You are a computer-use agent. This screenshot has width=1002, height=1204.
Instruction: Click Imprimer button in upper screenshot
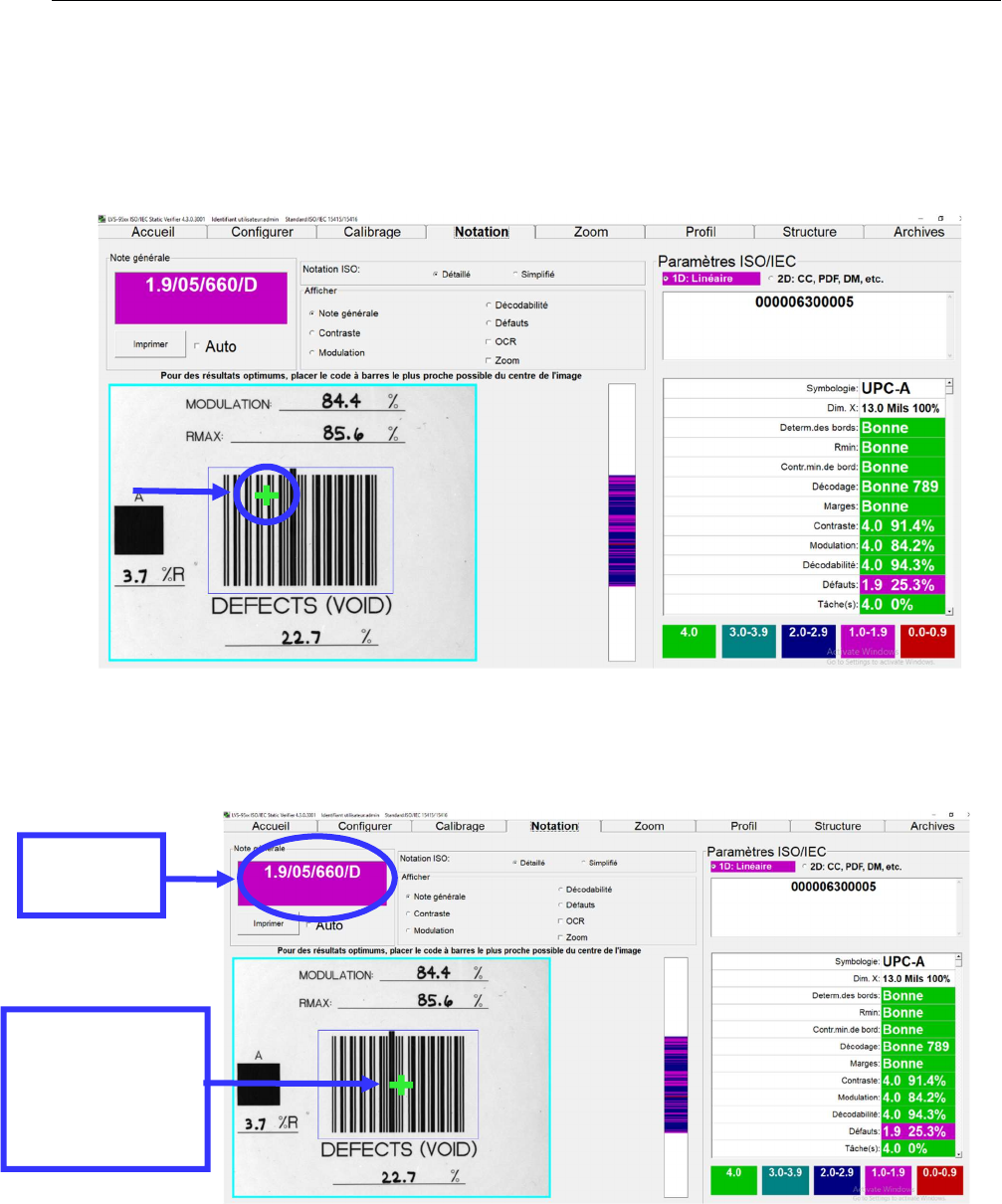[150, 344]
